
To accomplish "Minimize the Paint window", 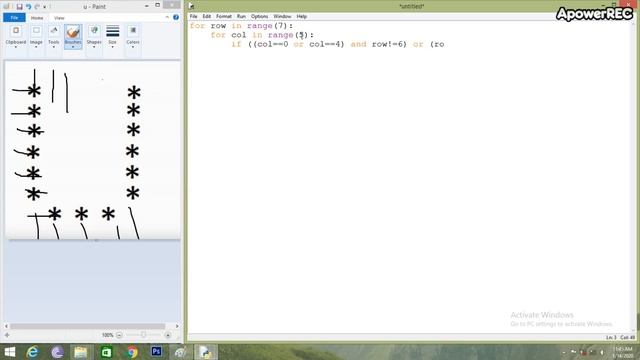I will [x=147, y=6].
